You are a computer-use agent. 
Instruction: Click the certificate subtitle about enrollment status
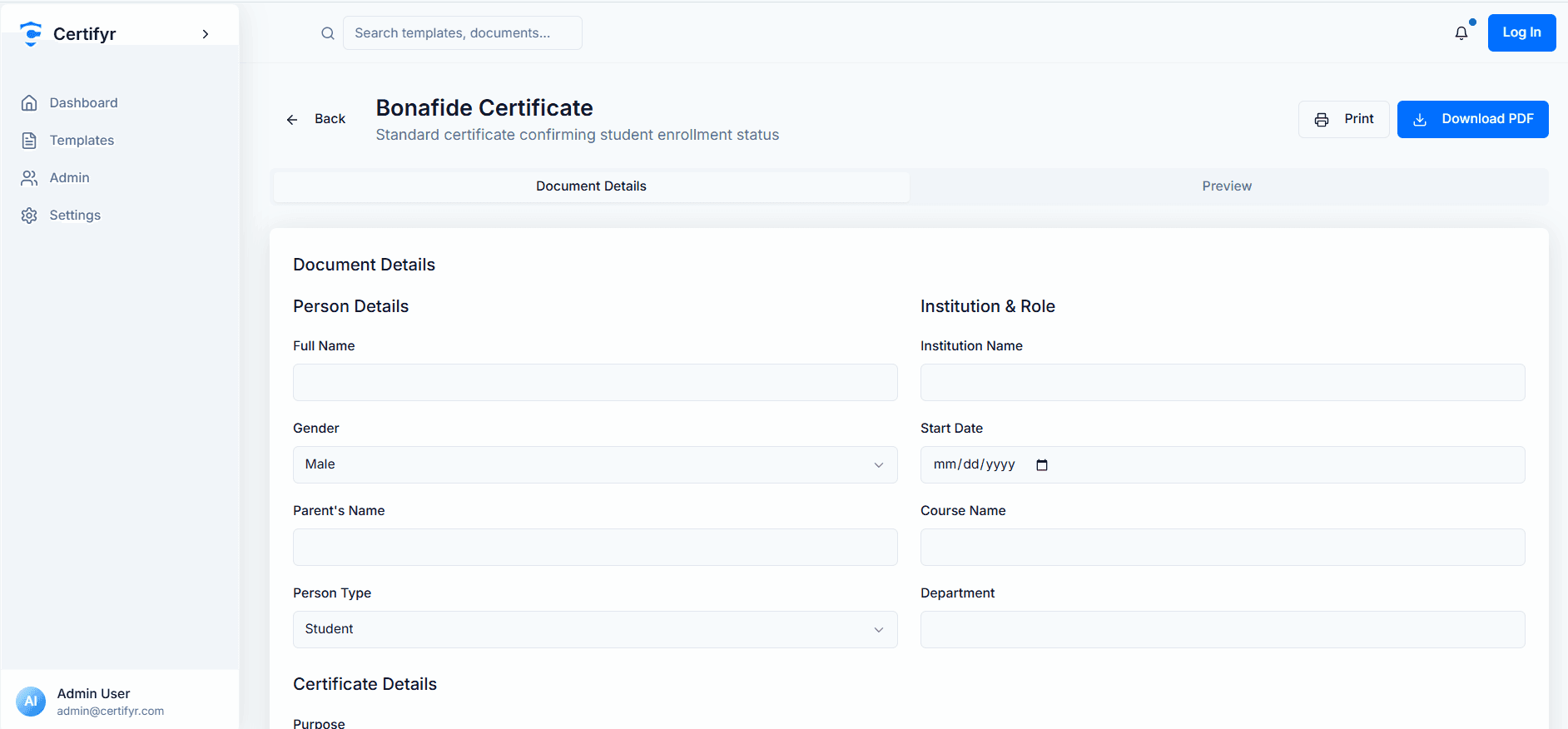578,135
